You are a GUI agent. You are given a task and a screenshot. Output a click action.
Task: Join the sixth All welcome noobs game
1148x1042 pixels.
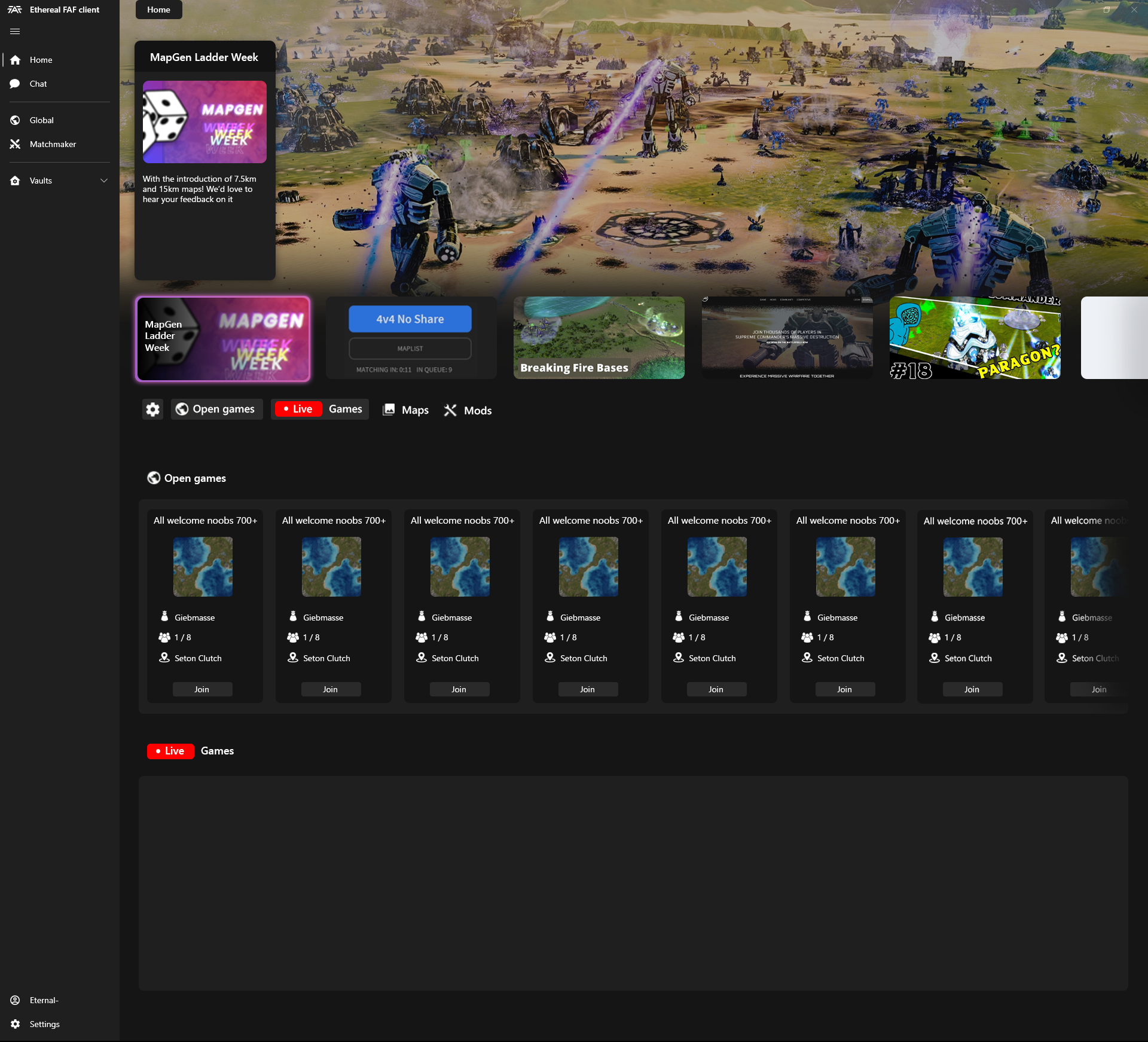[845, 689]
